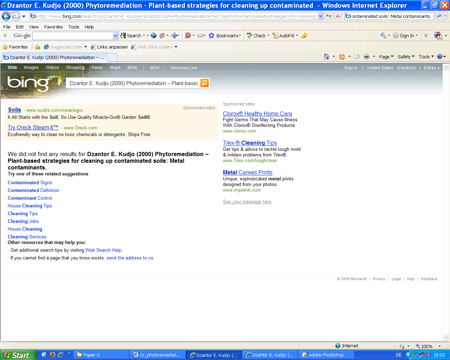Open the Safety dropdown menu
Screen dimensions: 450x360
[406, 57]
